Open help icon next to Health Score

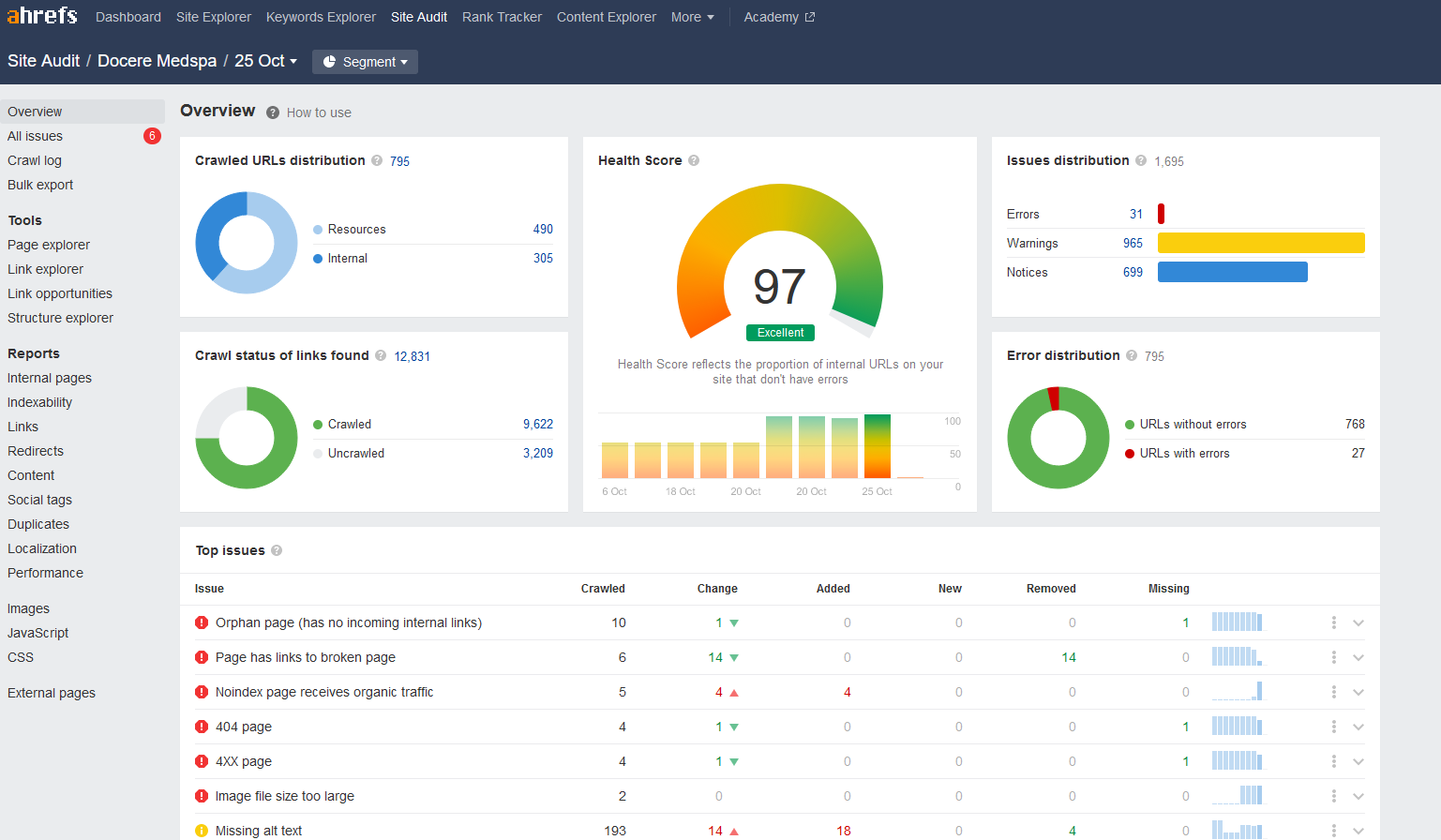694,160
